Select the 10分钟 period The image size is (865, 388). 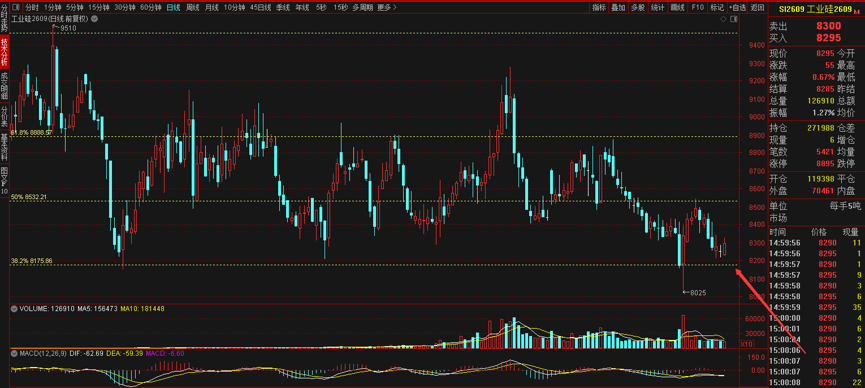(235, 8)
